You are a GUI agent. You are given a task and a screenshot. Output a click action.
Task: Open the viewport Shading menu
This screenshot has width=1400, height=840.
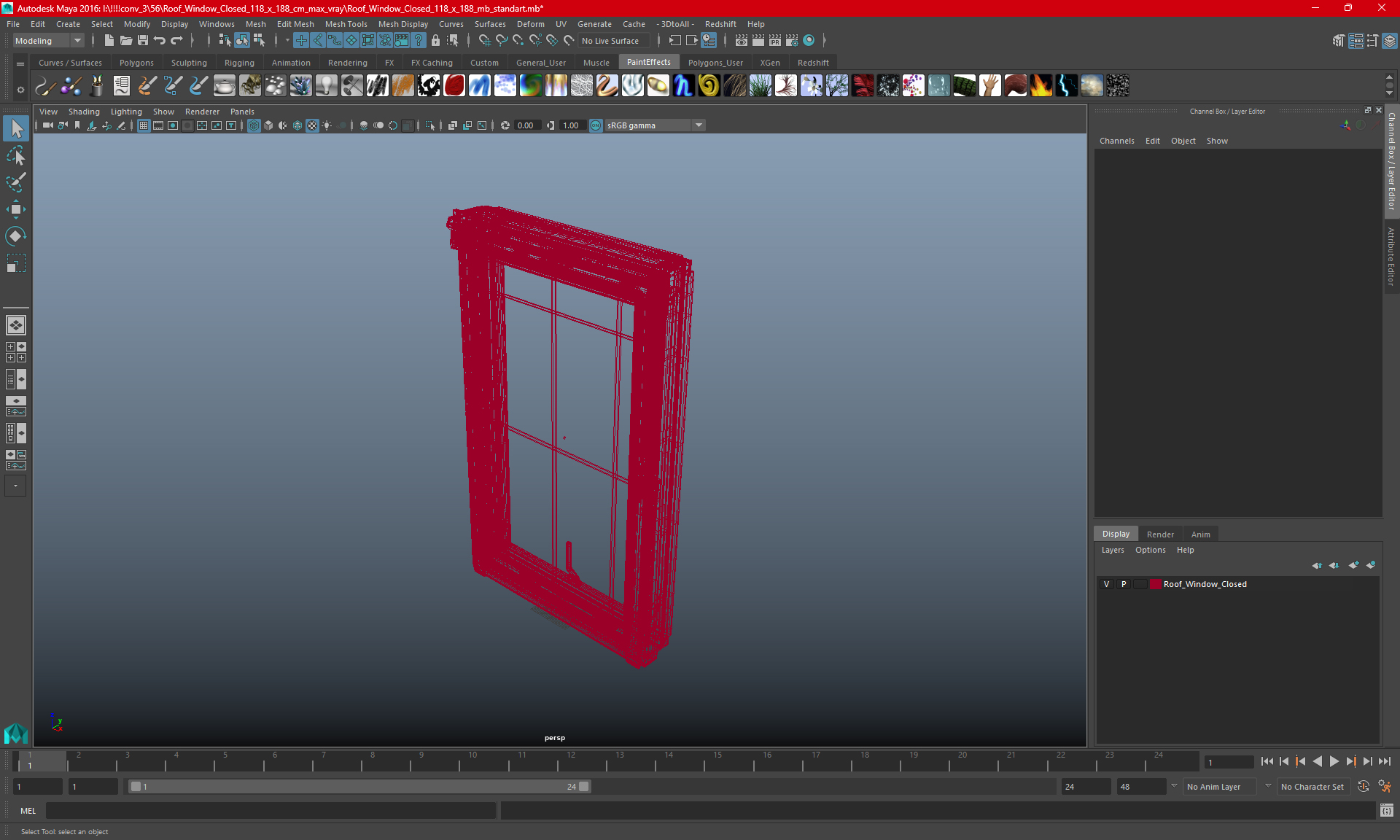coord(84,112)
